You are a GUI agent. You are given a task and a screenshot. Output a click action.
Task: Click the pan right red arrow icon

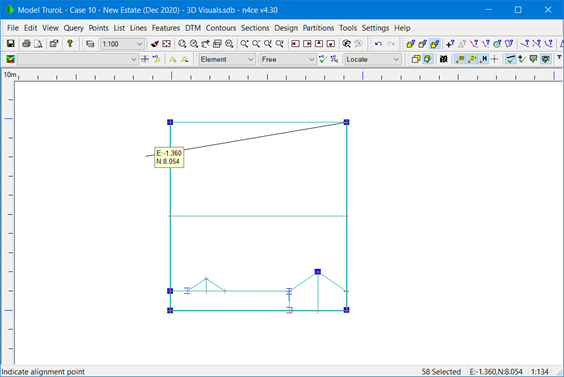307,44
